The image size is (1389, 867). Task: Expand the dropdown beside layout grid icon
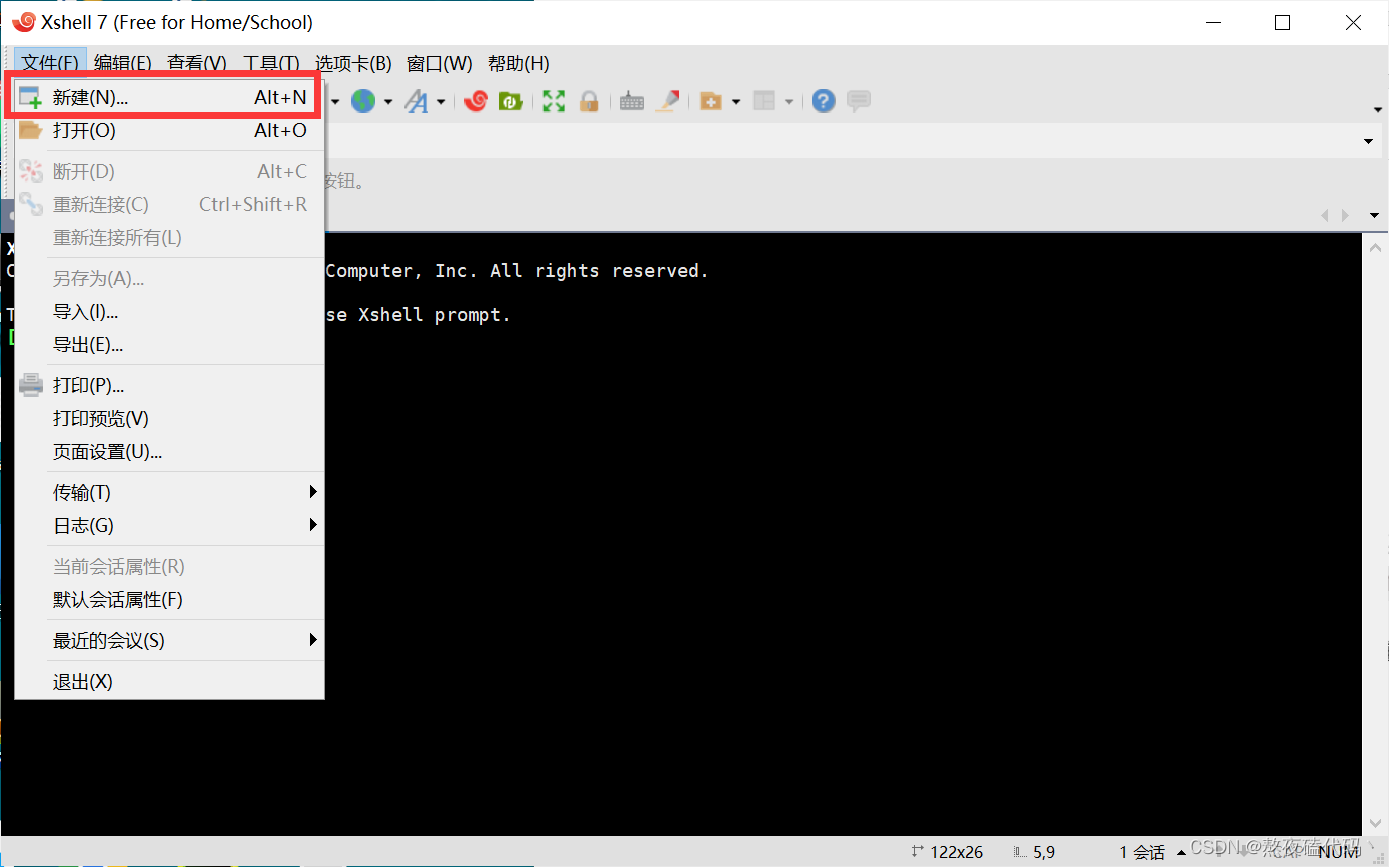pyautogui.click(x=789, y=102)
